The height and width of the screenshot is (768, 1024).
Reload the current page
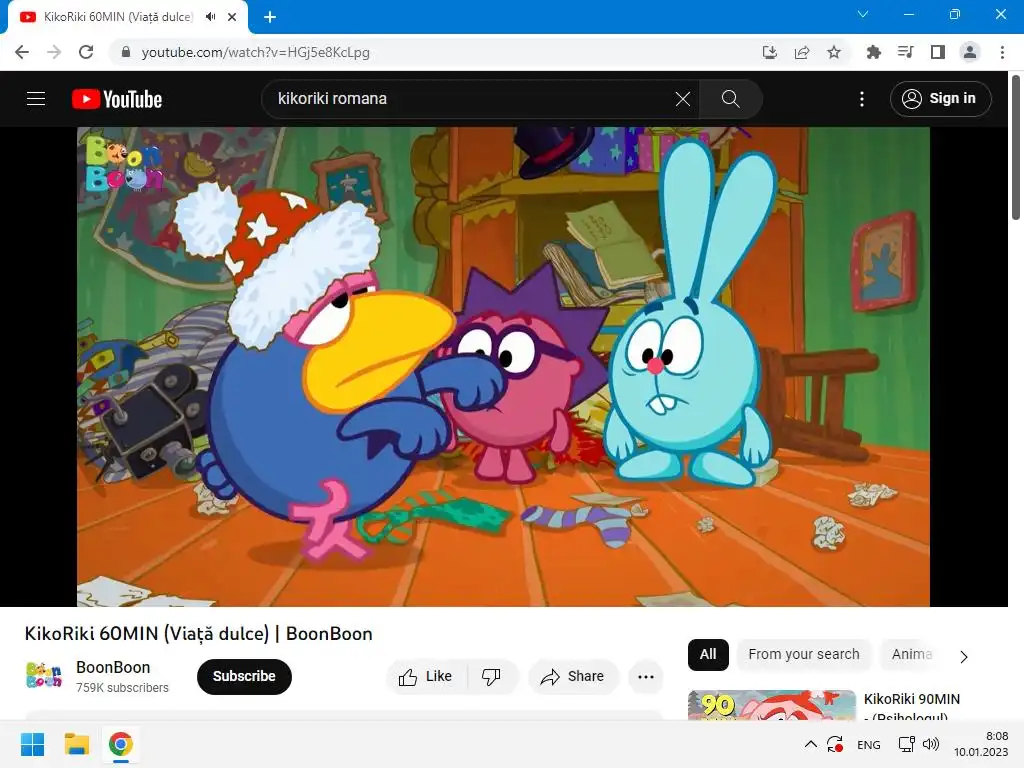pos(86,52)
